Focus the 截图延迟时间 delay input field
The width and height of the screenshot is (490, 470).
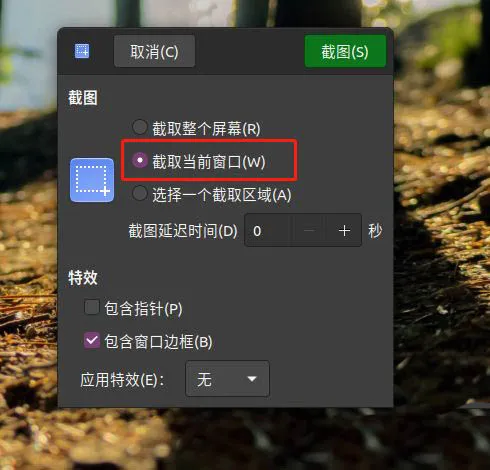tap(269, 231)
